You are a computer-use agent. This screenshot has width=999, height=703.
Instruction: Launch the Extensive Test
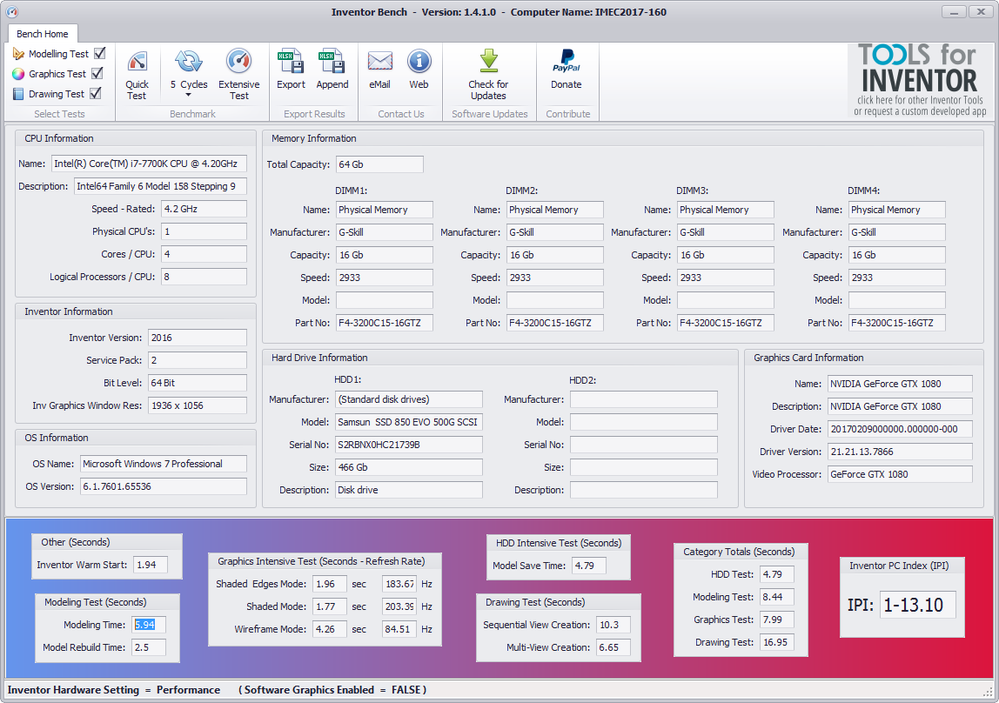click(x=239, y=75)
